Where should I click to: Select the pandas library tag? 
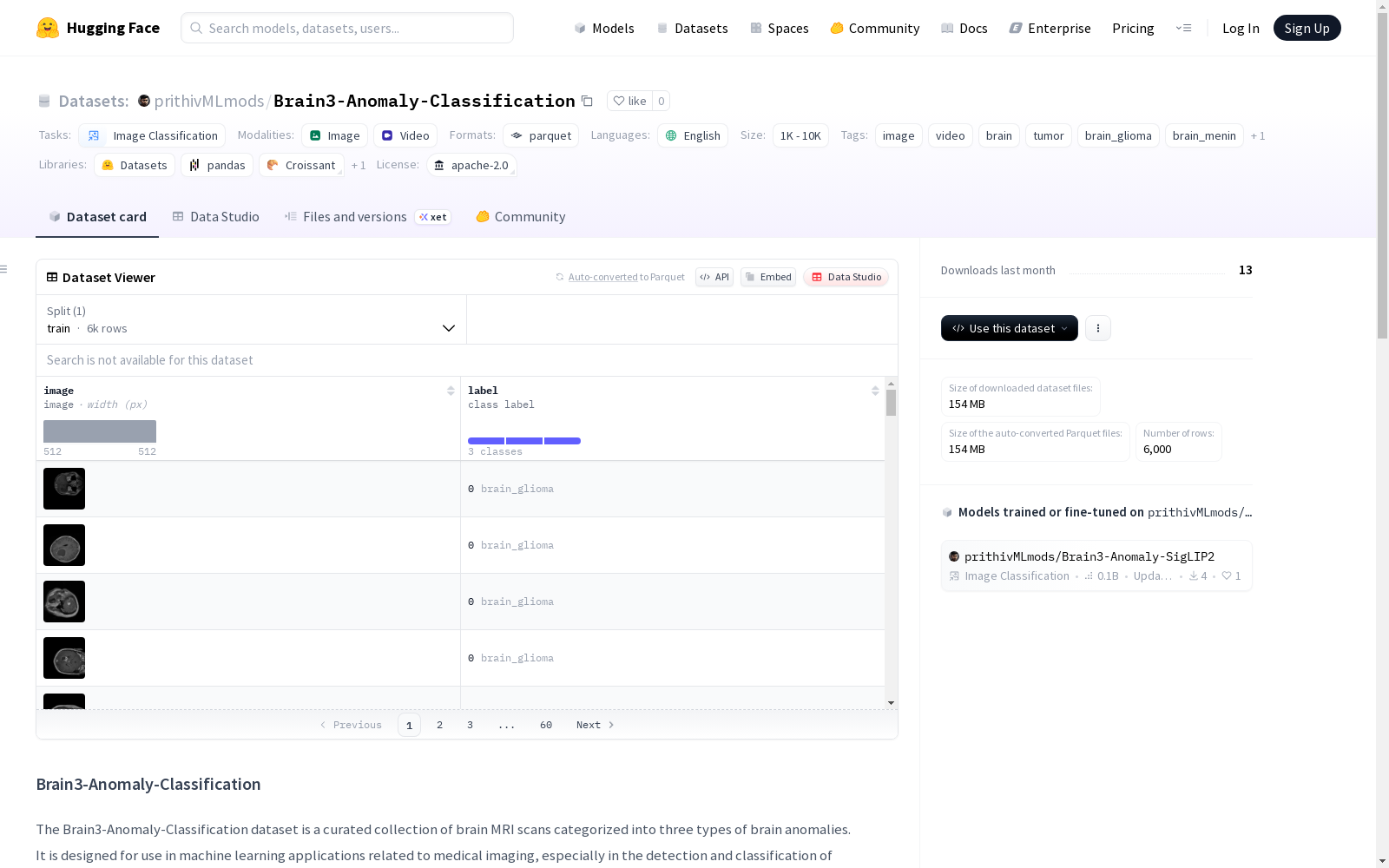click(x=217, y=165)
